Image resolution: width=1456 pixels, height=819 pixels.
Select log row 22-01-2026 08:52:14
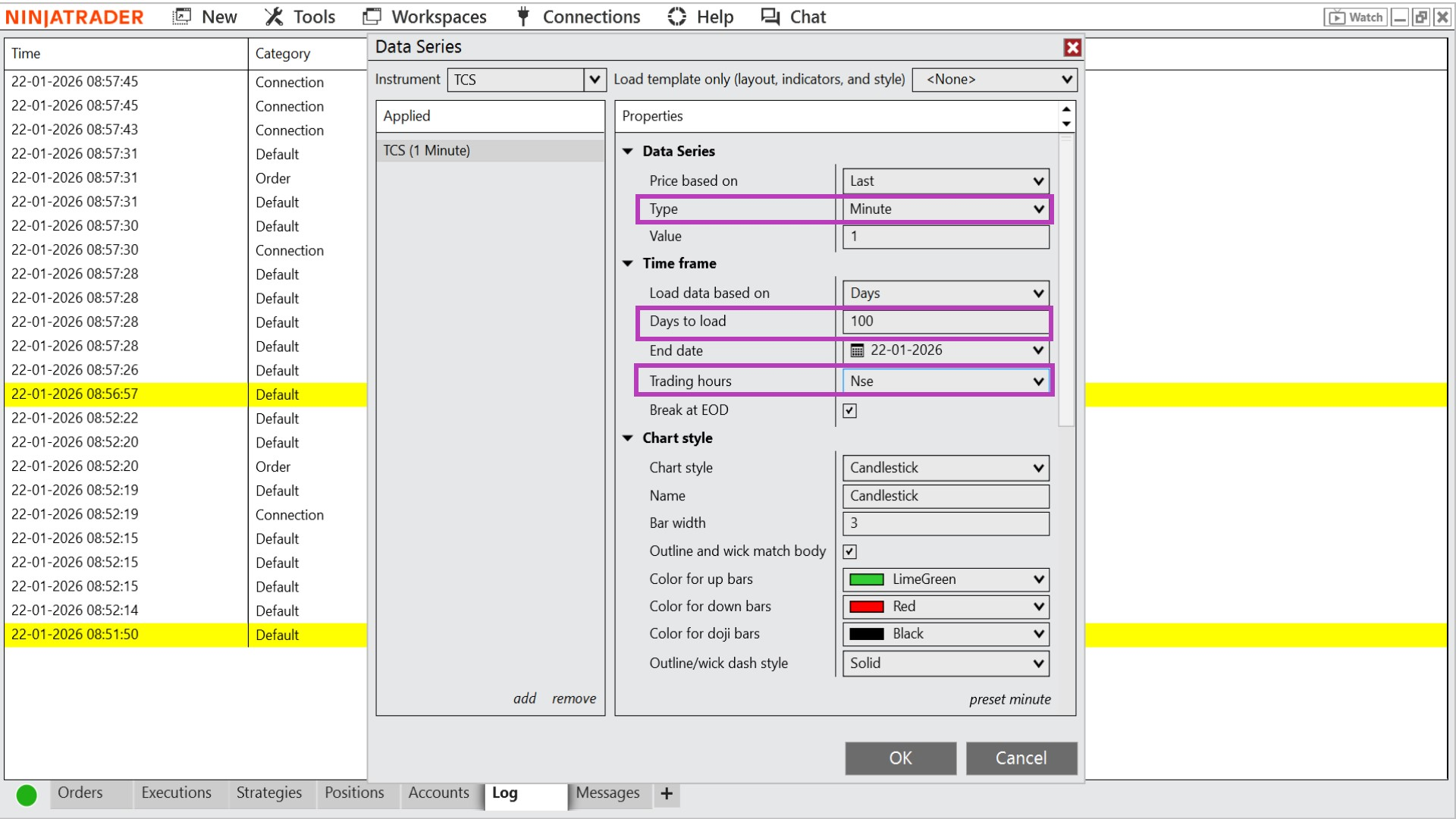[x=186, y=610]
